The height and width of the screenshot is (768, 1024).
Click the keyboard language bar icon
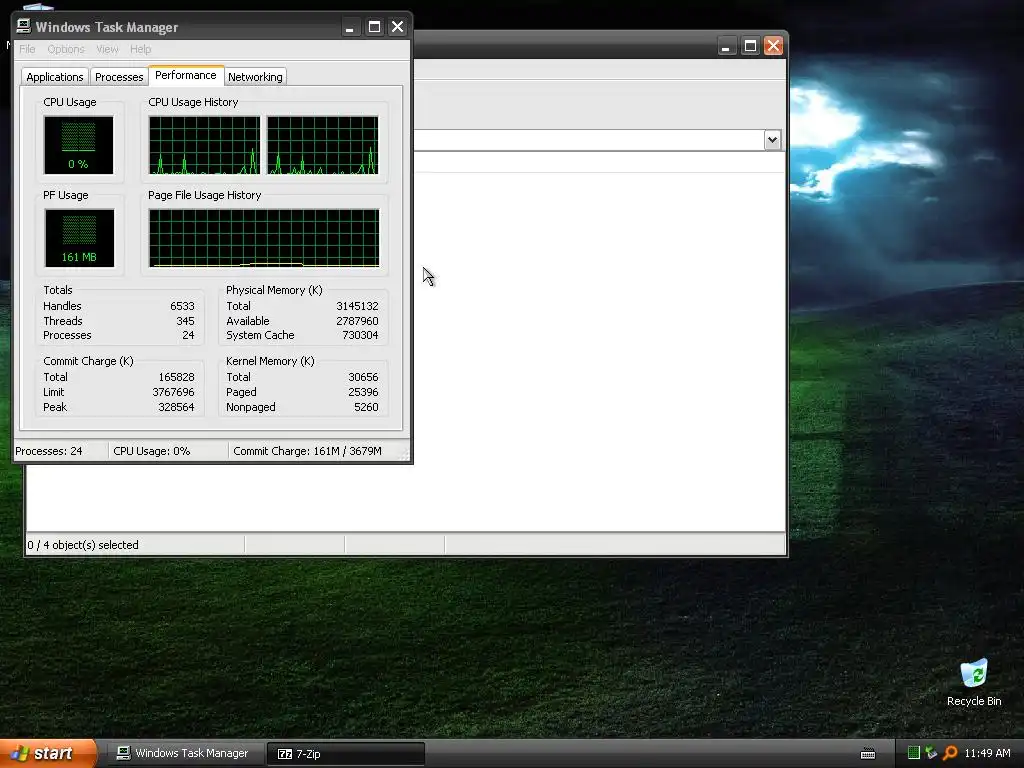click(868, 754)
